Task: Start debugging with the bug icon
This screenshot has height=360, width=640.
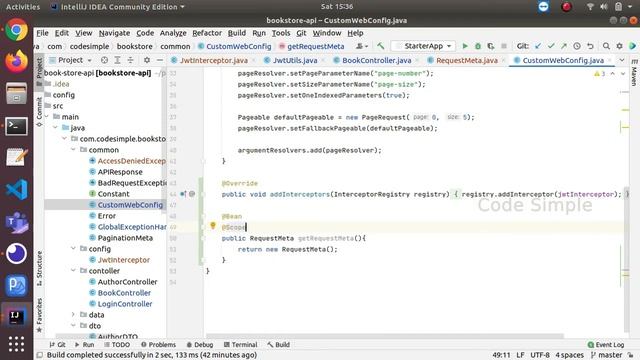Action: tap(478, 46)
